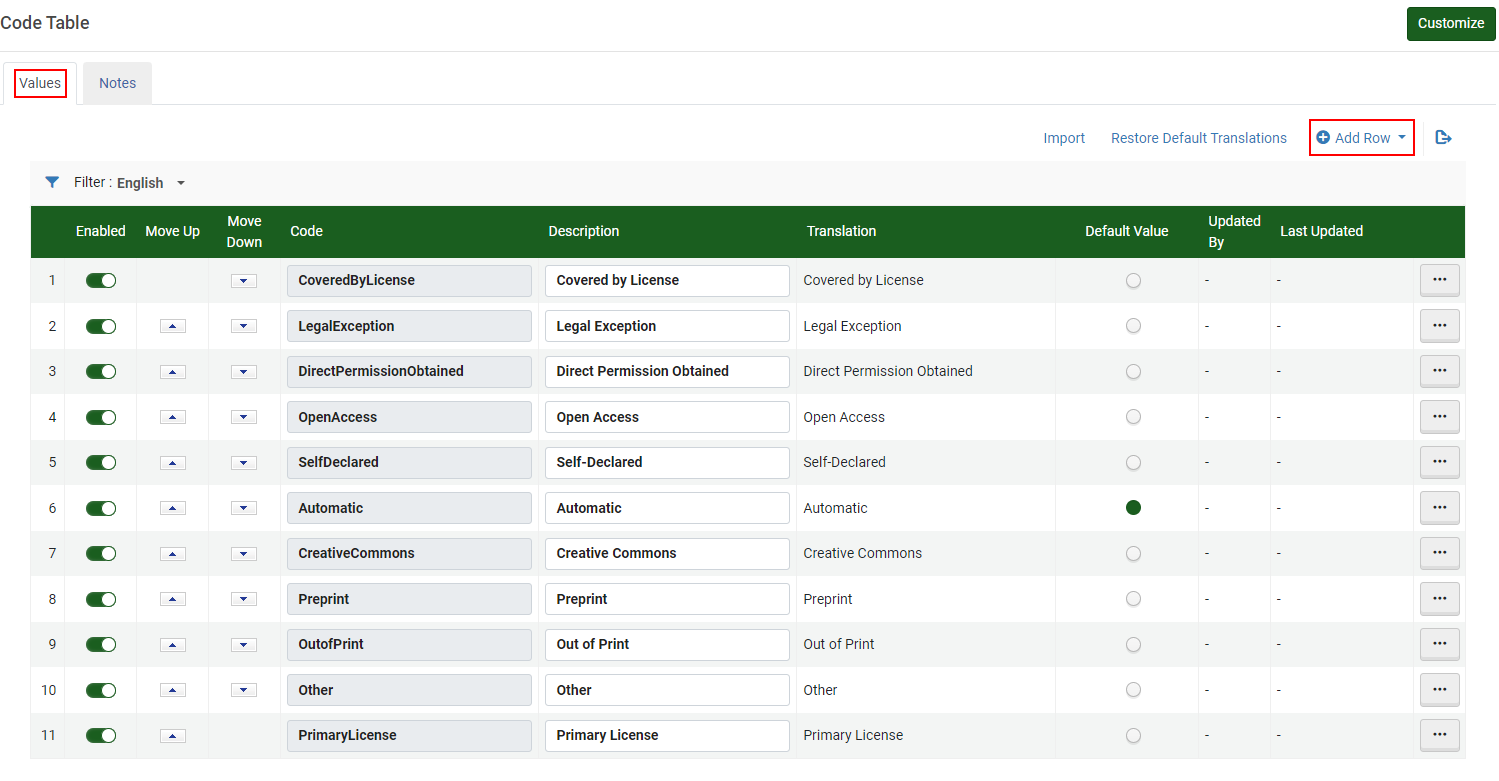Move CoveredByLicense row down

[x=244, y=281]
